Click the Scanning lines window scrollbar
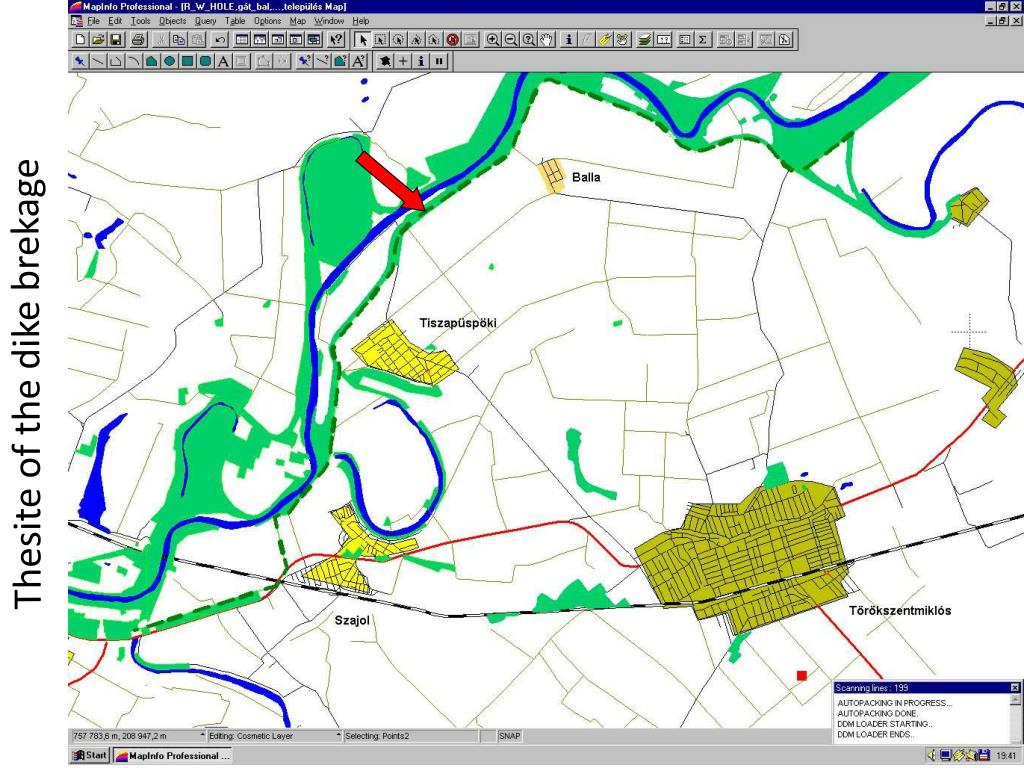Image resolution: width=1024 pixels, height=768 pixels. click(x=1014, y=717)
